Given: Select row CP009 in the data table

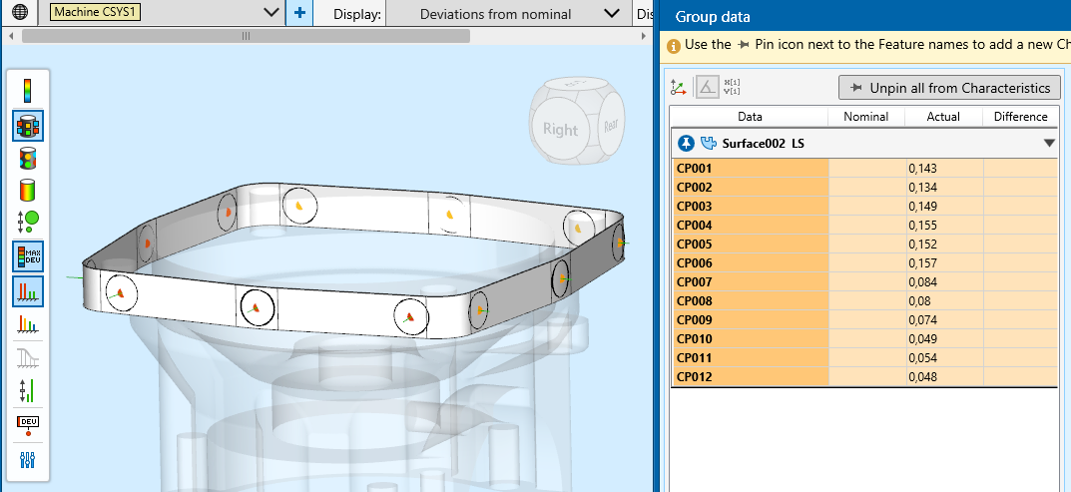Looking at the screenshot, I should (x=864, y=320).
